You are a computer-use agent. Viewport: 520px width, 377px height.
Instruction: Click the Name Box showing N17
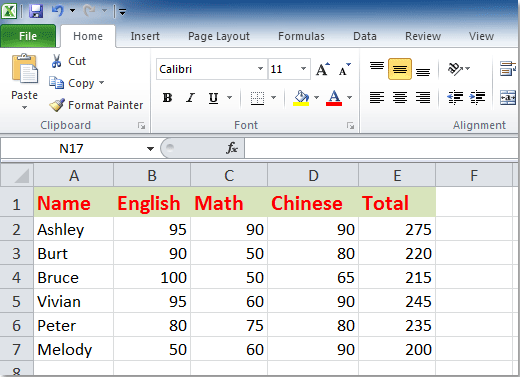point(71,148)
